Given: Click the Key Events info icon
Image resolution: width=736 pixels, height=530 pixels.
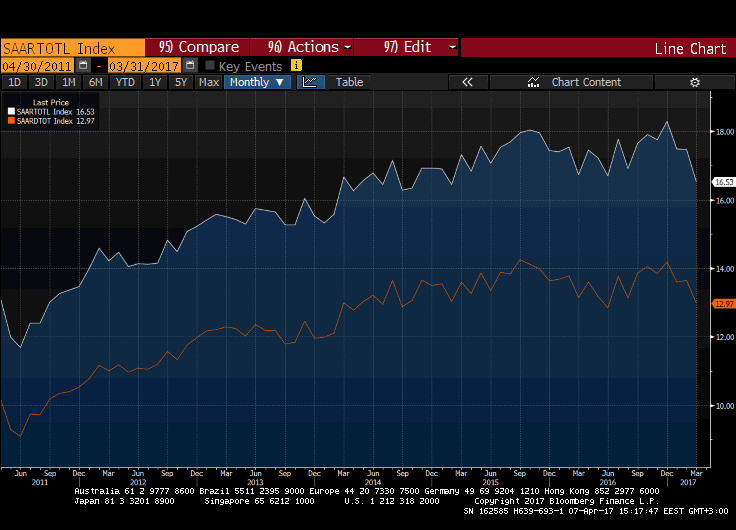Looking at the screenshot, I should click(x=296, y=66).
